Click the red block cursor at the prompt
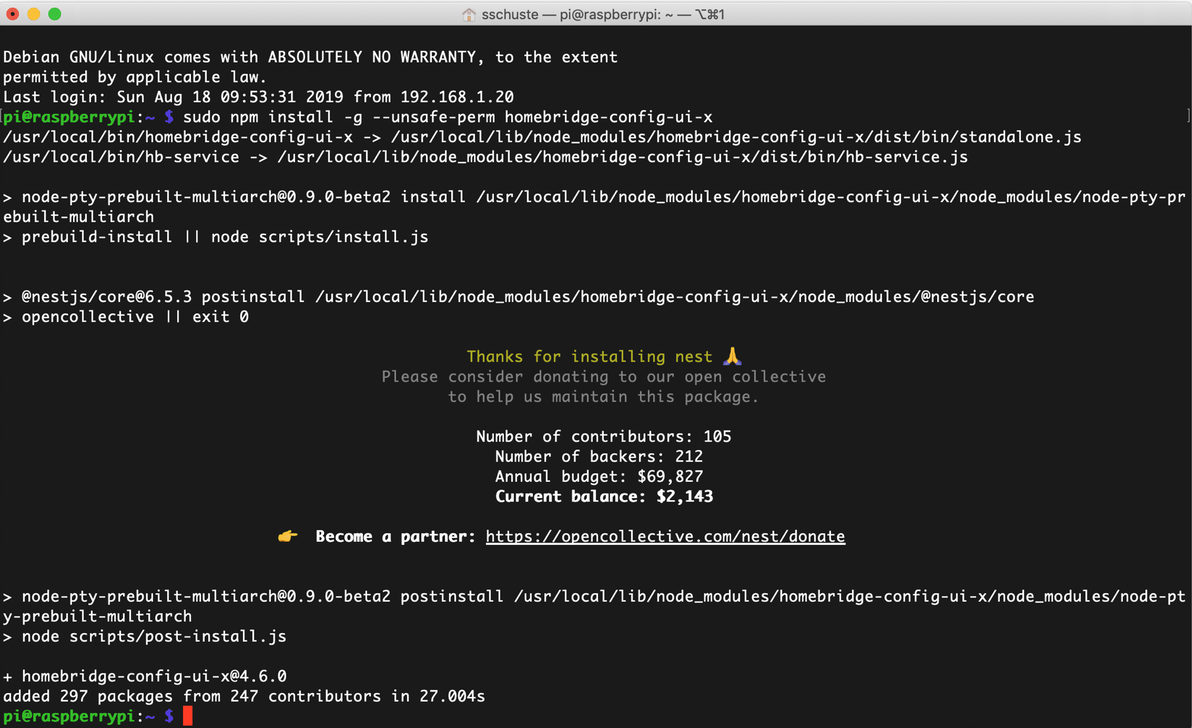Screen dimensions: 1192x728 coord(187,716)
